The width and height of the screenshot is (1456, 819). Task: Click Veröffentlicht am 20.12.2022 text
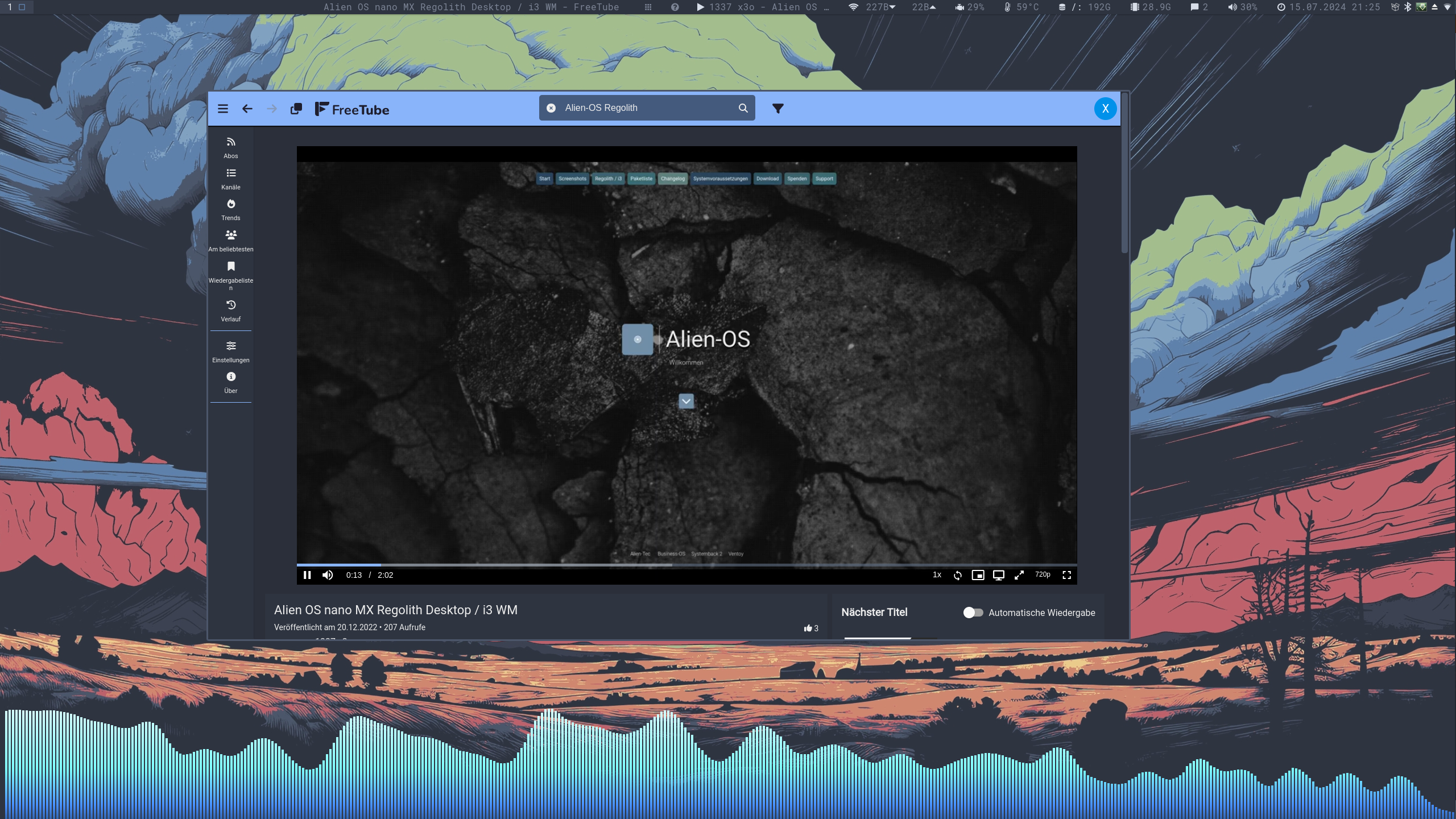click(x=325, y=627)
